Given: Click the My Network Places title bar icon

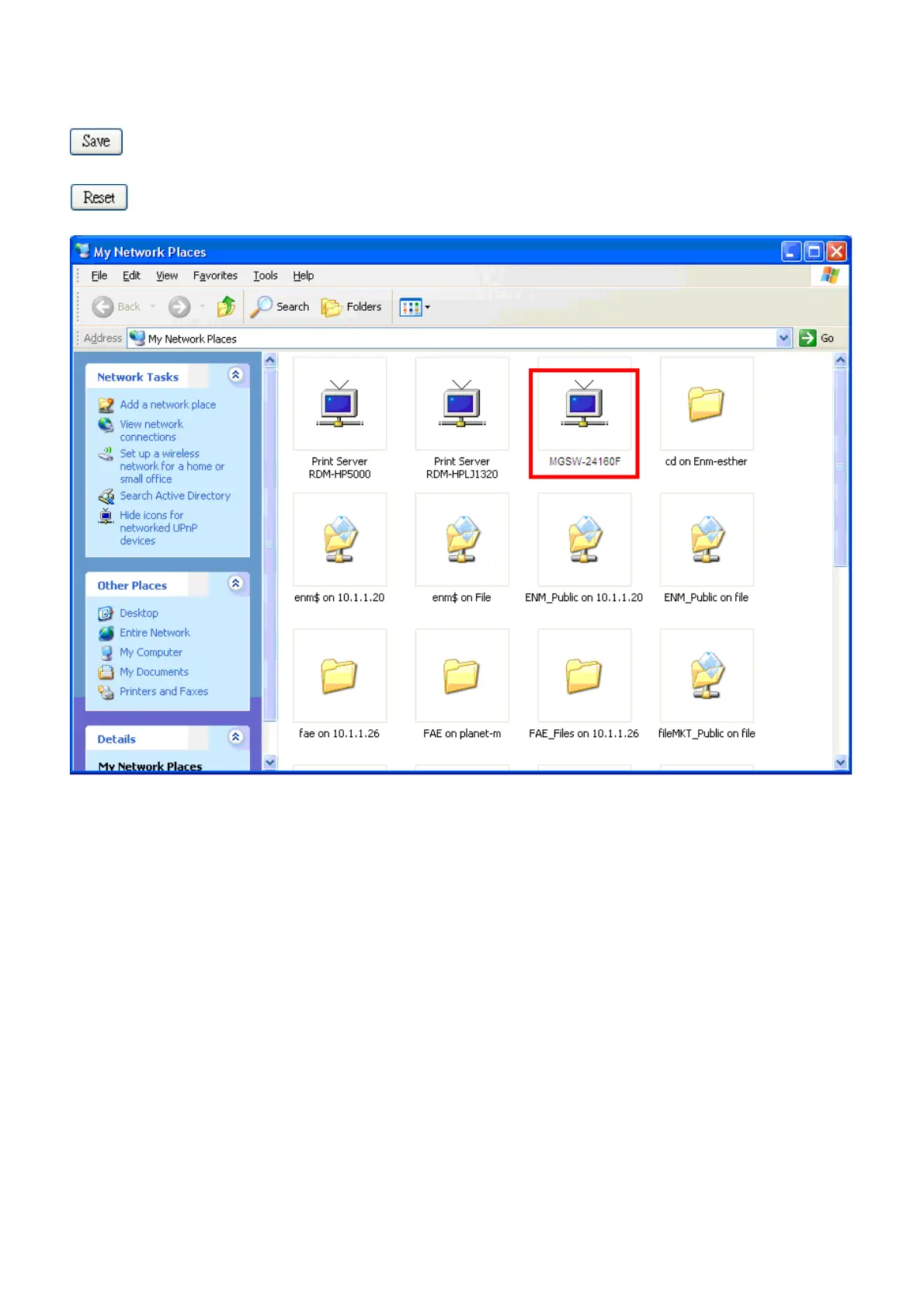Looking at the screenshot, I should tap(83, 251).
